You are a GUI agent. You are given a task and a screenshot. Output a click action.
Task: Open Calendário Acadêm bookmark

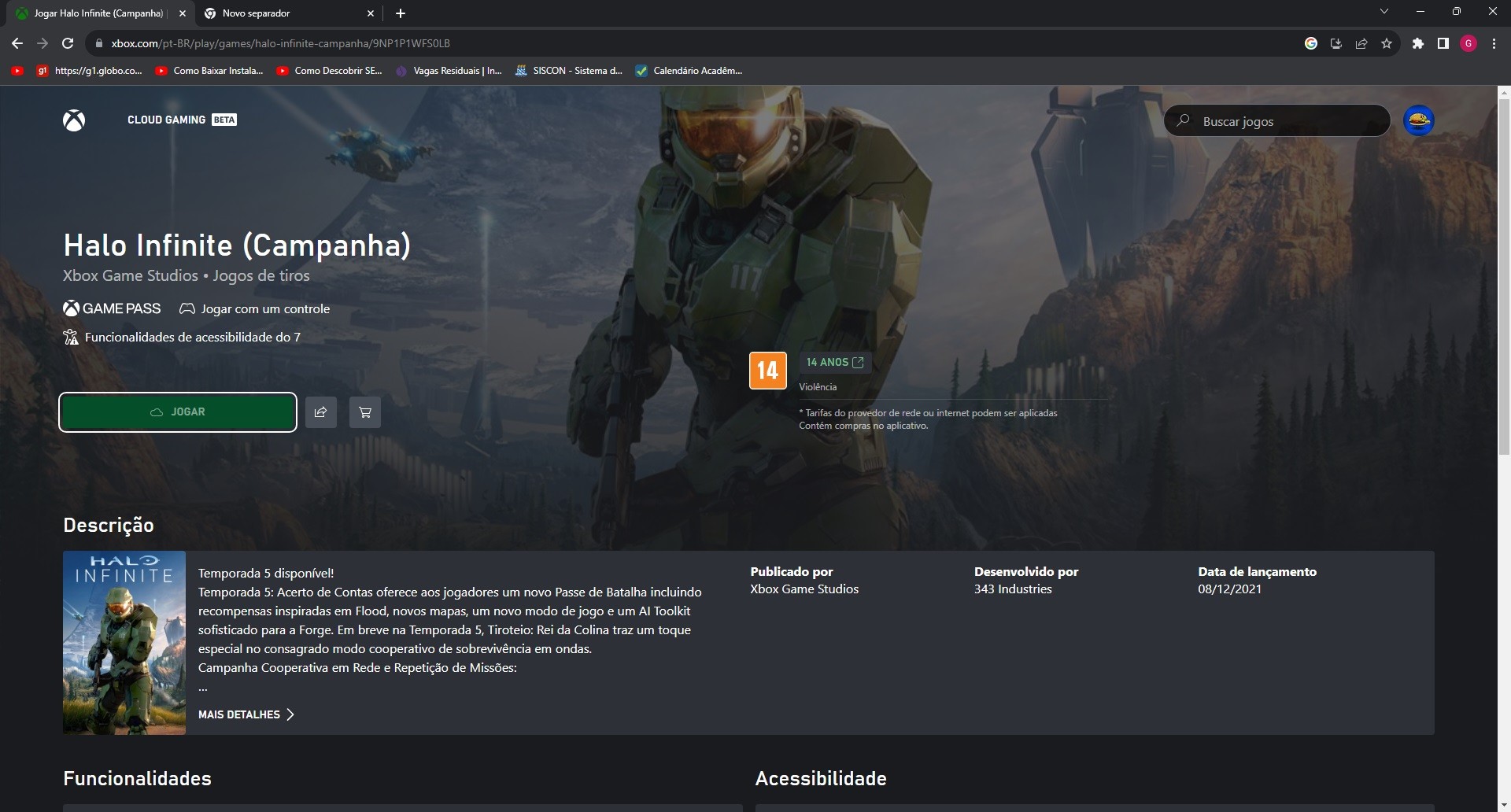pos(689,71)
